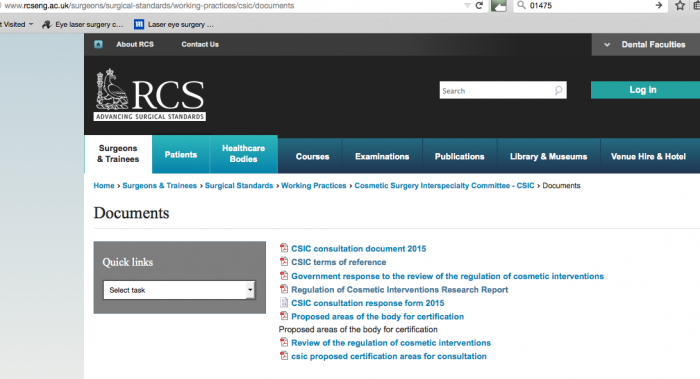Click PDF icon next to CSIC terms of reference
The width and height of the screenshot is (700, 379).
tap(283, 261)
